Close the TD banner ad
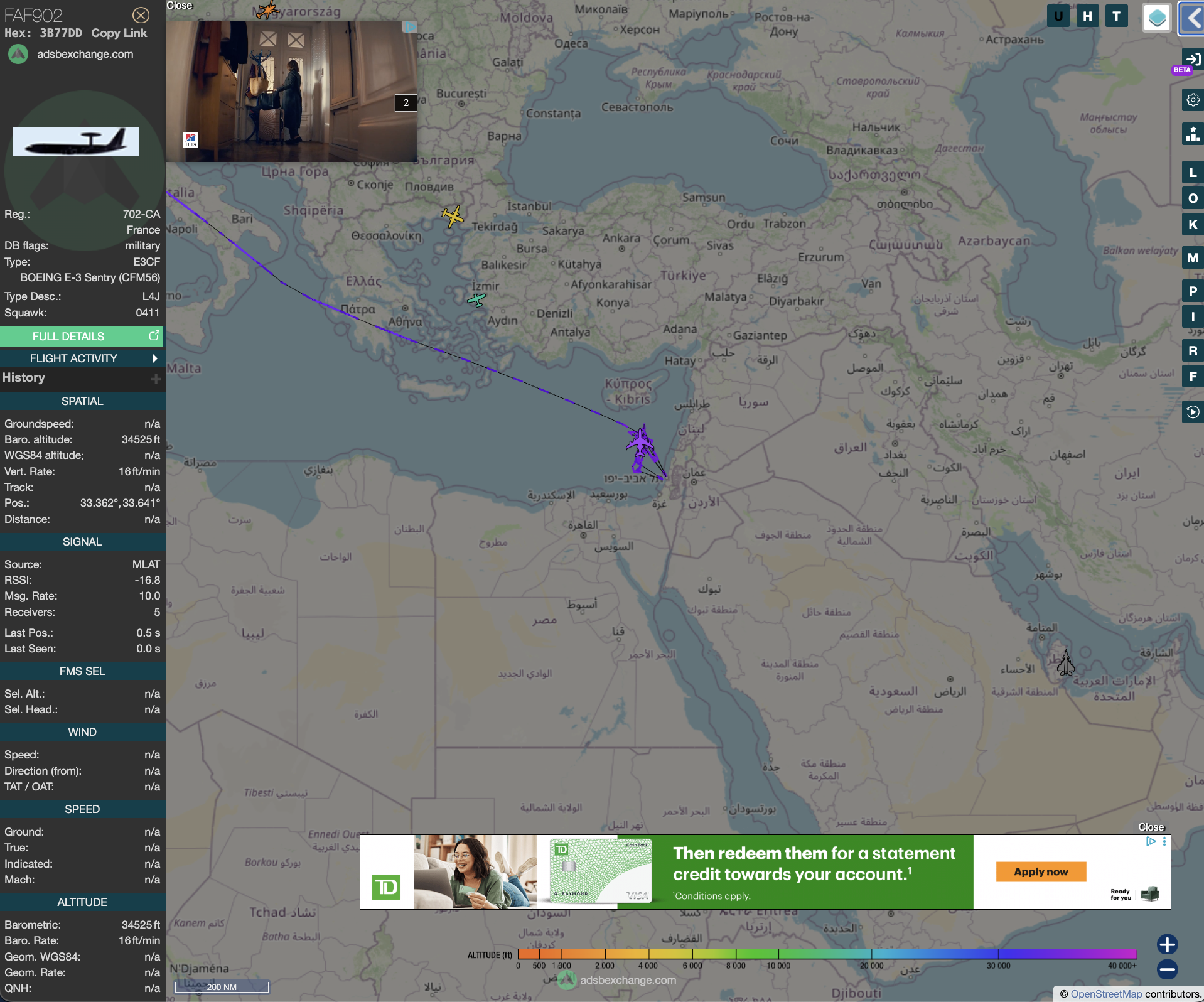 [1151, 827]
